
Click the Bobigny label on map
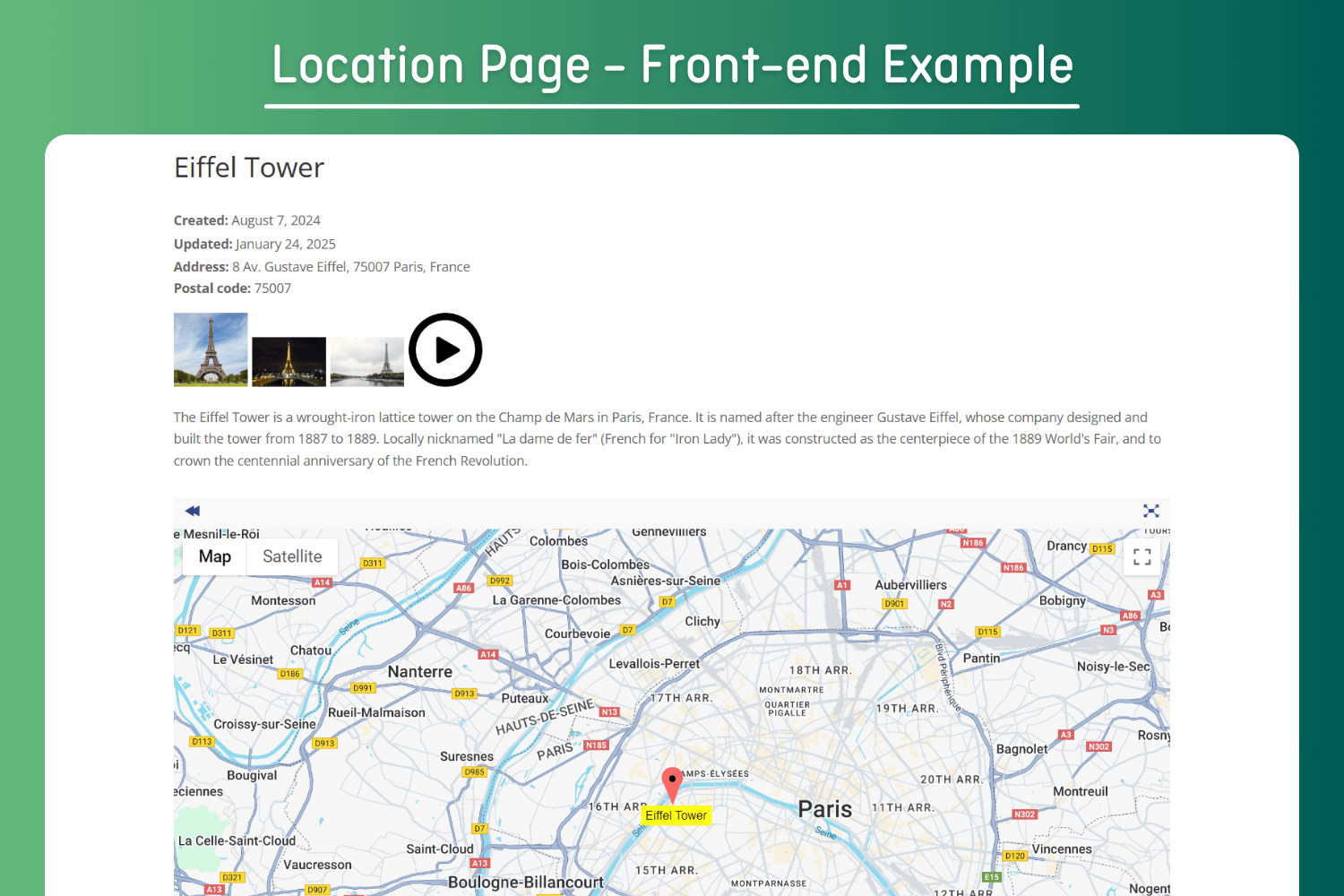tap(1063, 600)
